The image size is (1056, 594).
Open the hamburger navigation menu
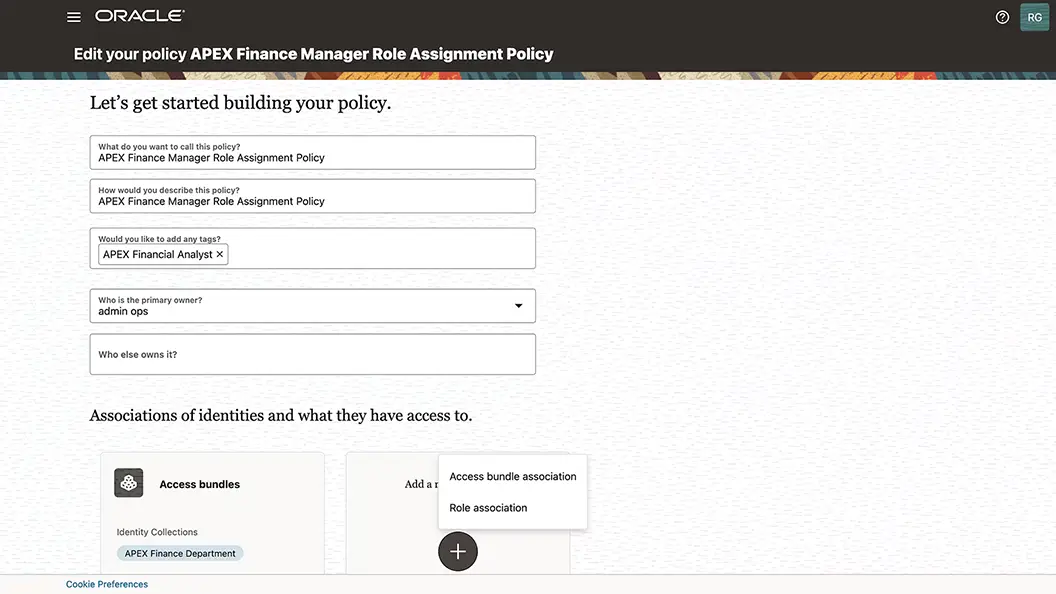(73, 17)
